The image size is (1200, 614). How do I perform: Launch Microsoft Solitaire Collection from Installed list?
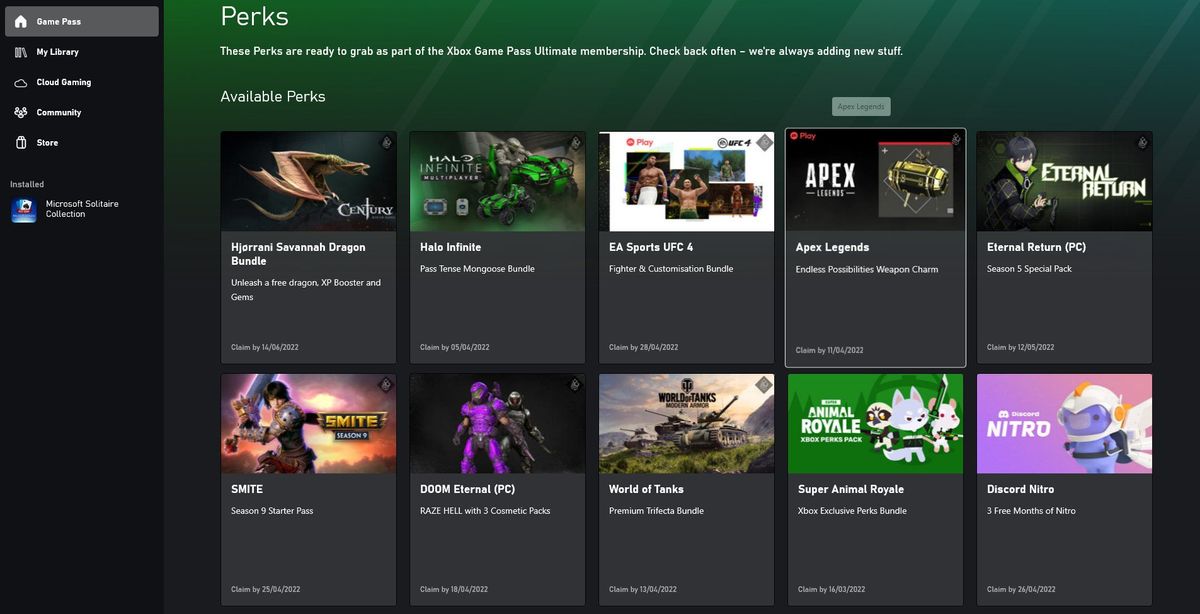click(x=81, y=209)
